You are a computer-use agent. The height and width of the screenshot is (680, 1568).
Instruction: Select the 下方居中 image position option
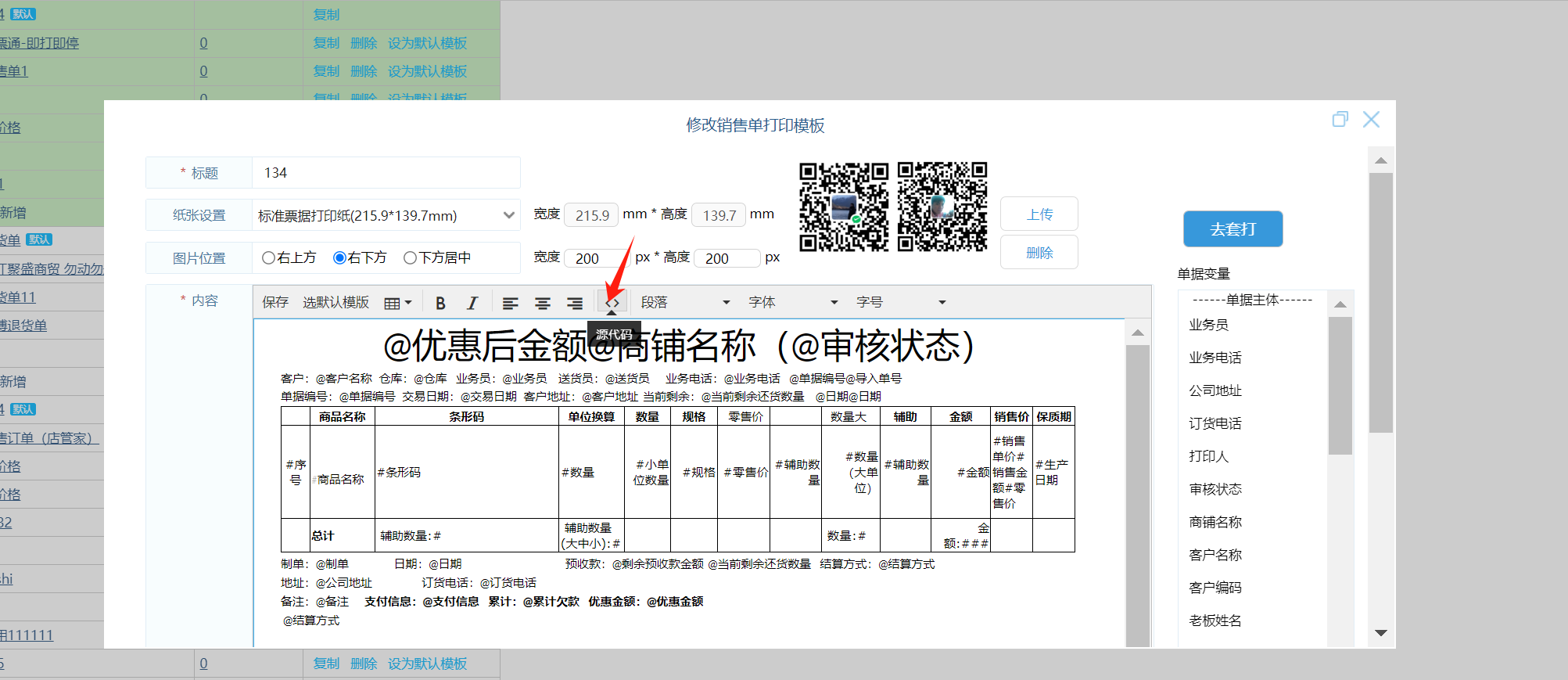click(x=410, y=258)
